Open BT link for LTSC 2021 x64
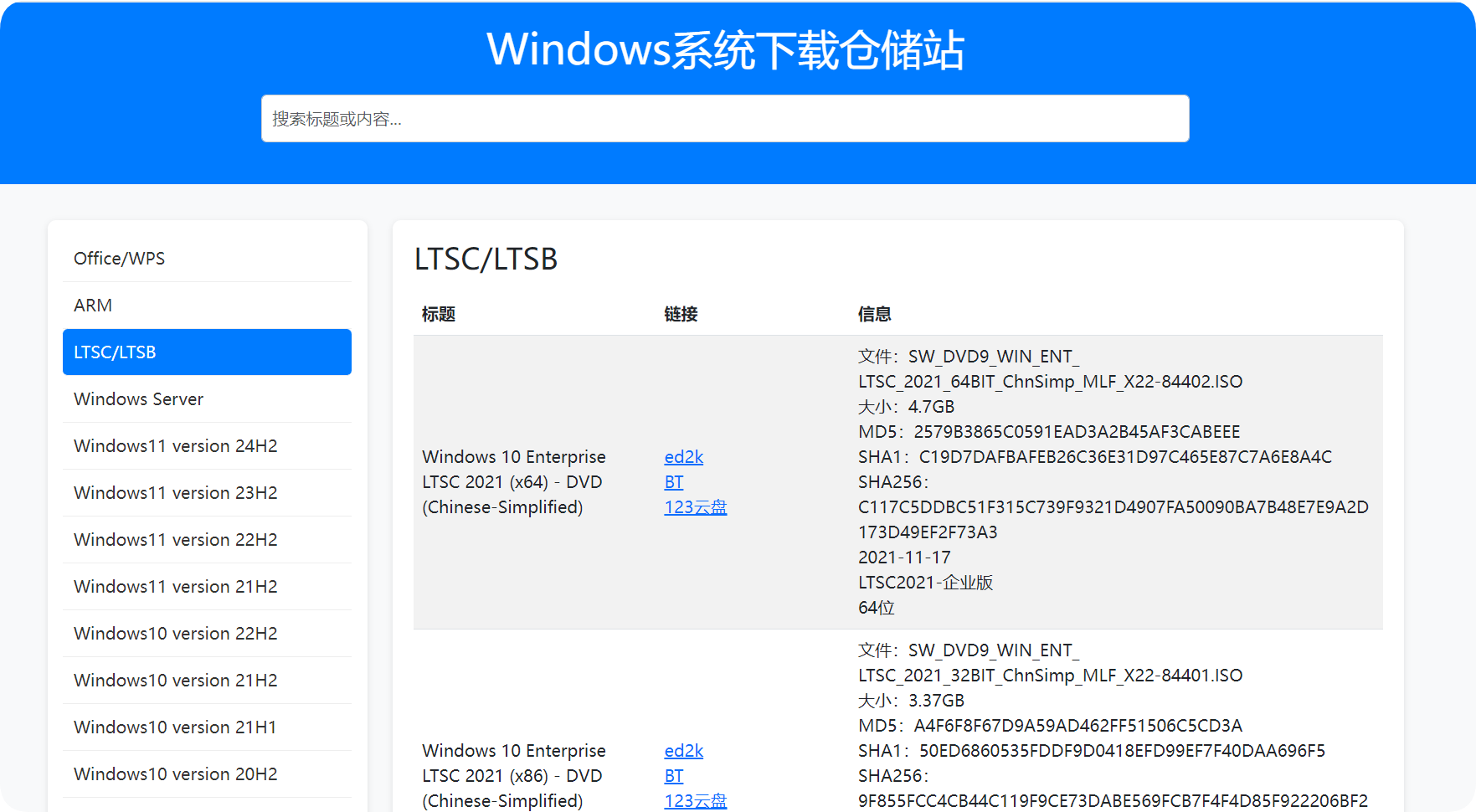 [x=674, y=482]
